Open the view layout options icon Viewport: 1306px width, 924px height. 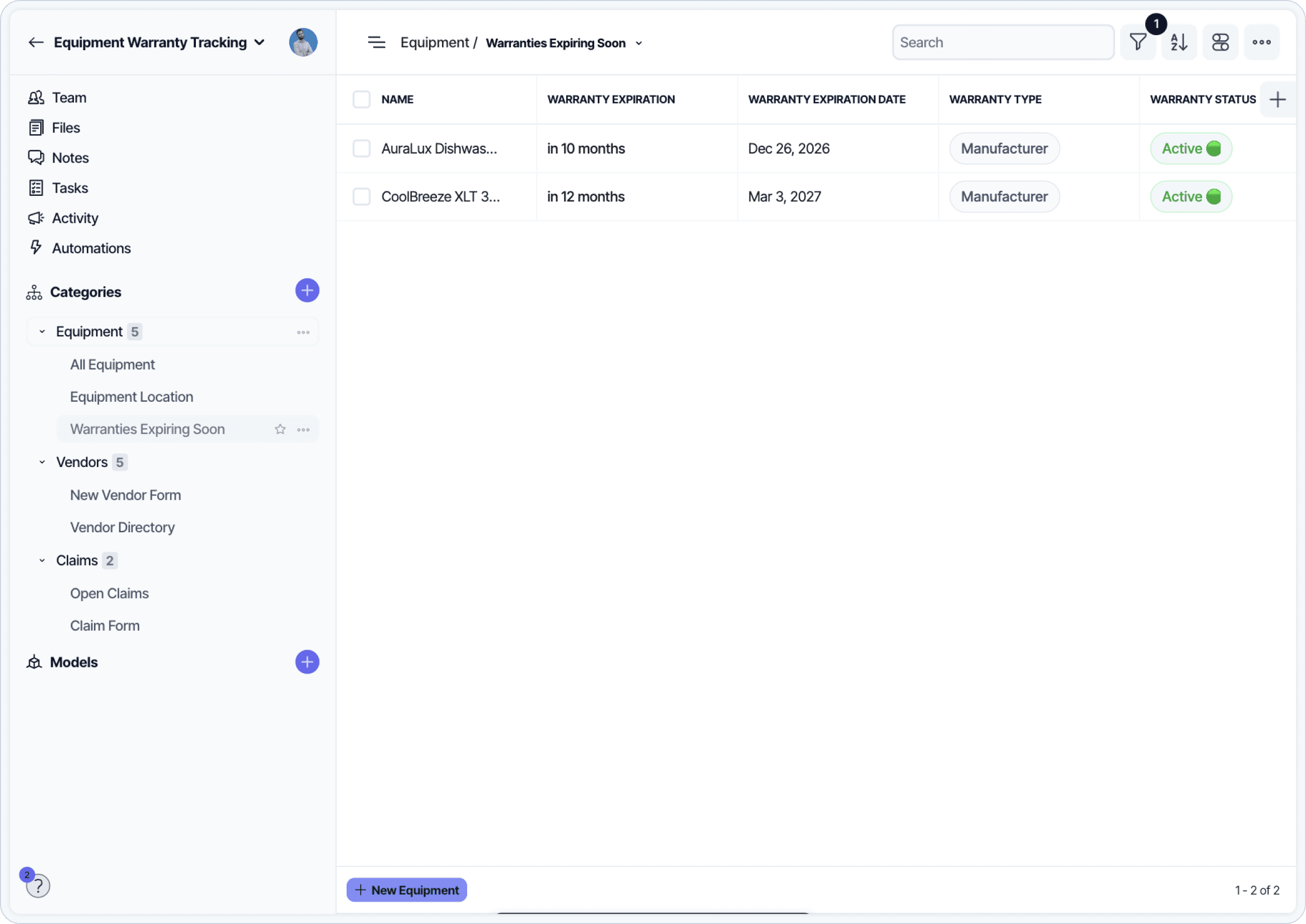click(x=1220, y=43)
